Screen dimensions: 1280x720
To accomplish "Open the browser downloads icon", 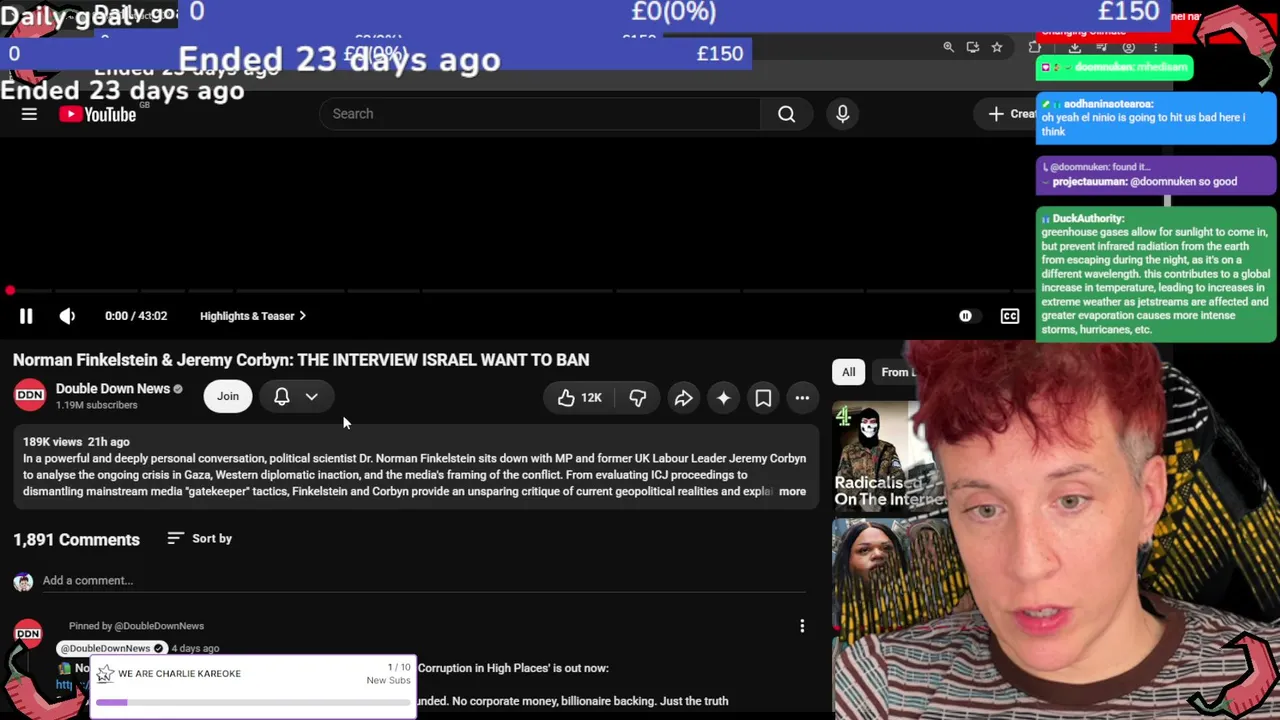I will coord(1074,47).
